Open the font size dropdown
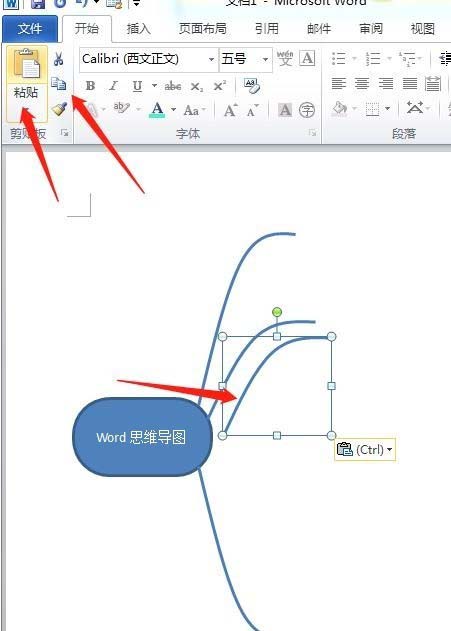This screenshot has height=631, width=451. pos(266,60)
